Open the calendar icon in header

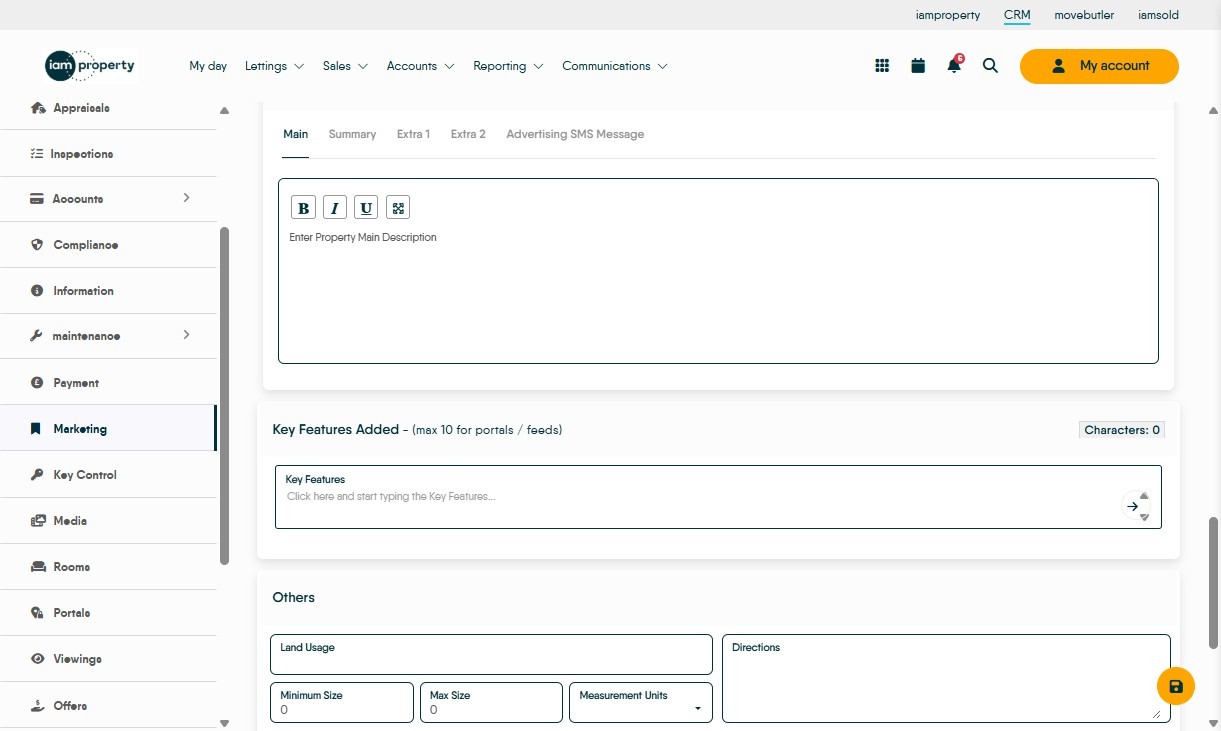point(918,66)
